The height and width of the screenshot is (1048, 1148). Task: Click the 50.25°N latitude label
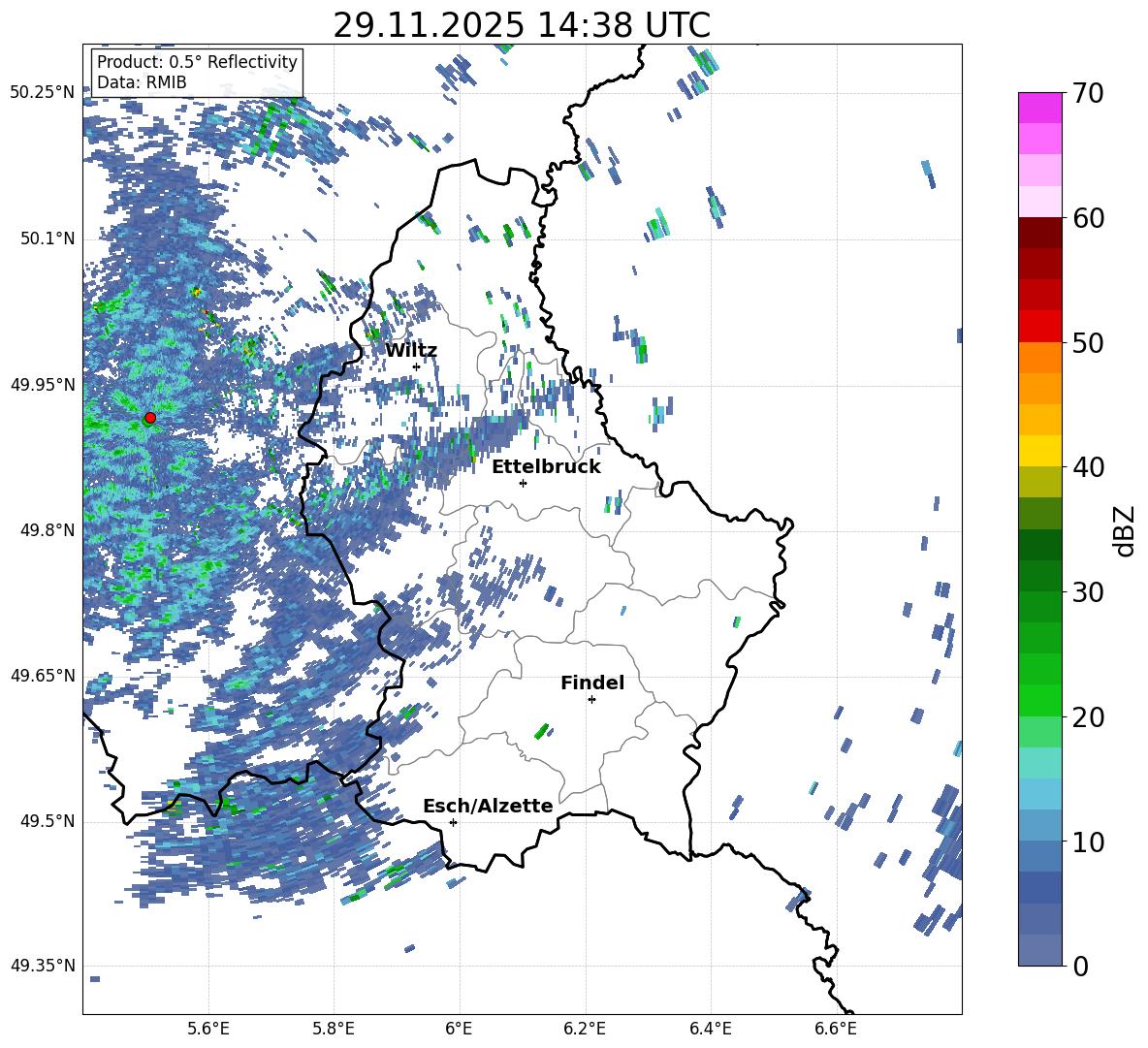point(43,93)
